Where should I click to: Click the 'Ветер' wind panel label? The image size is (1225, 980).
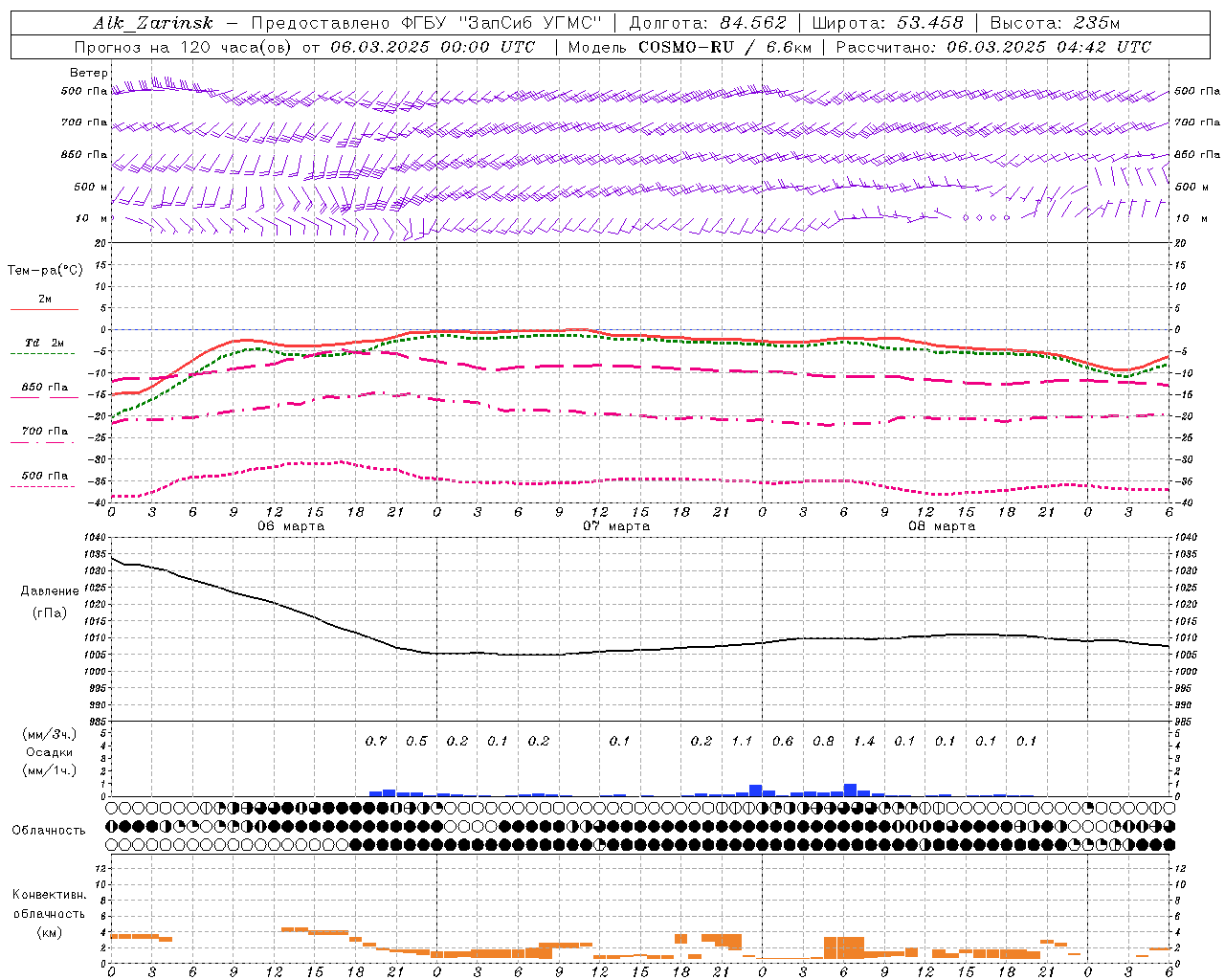[89, 73]
